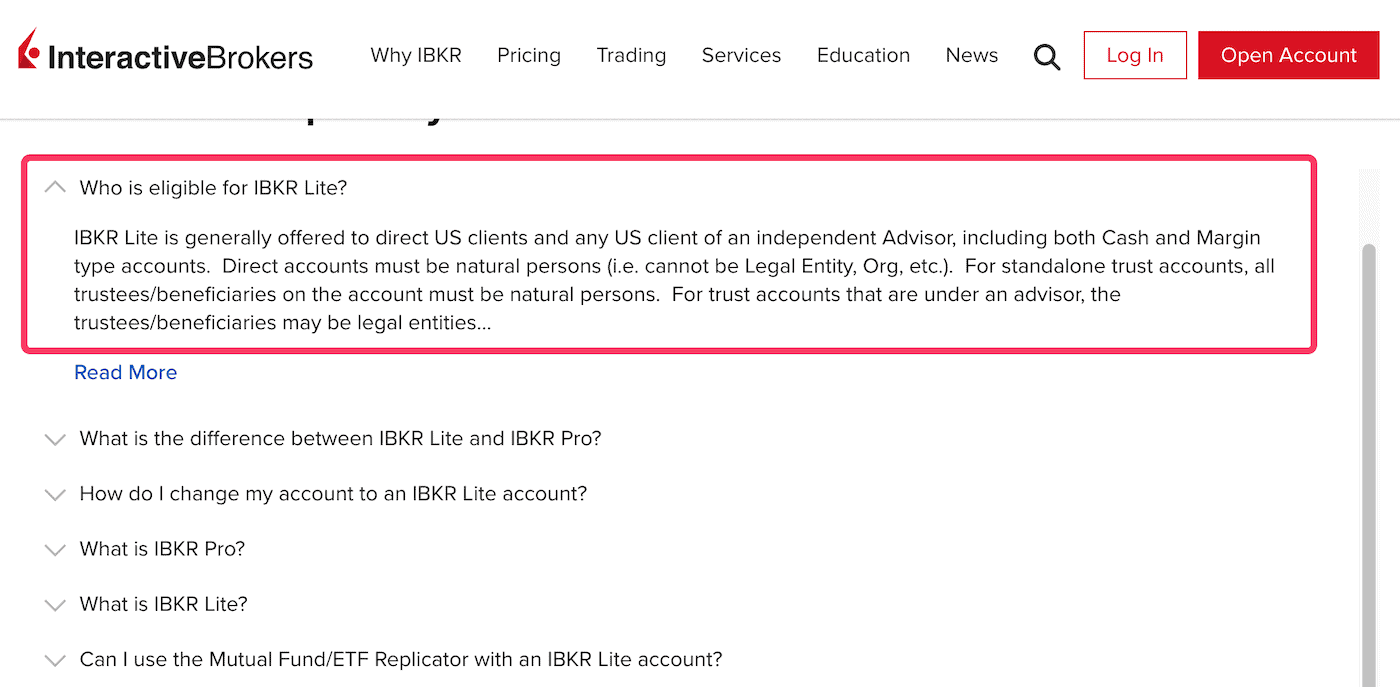Screen dimensions: 1400x687
Task: Expand 'How do I change my account' question
Action: (x=333, y=494)
